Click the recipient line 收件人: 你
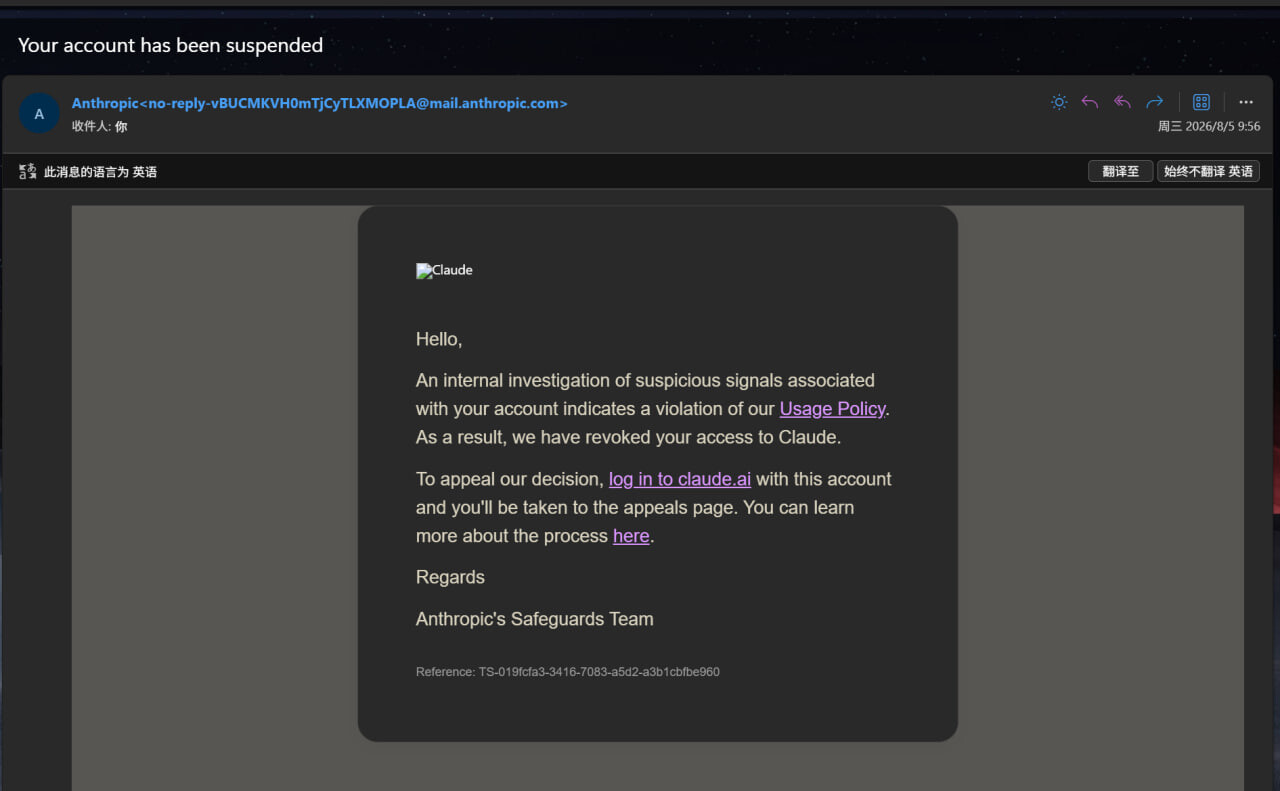 tap(100, 127)
